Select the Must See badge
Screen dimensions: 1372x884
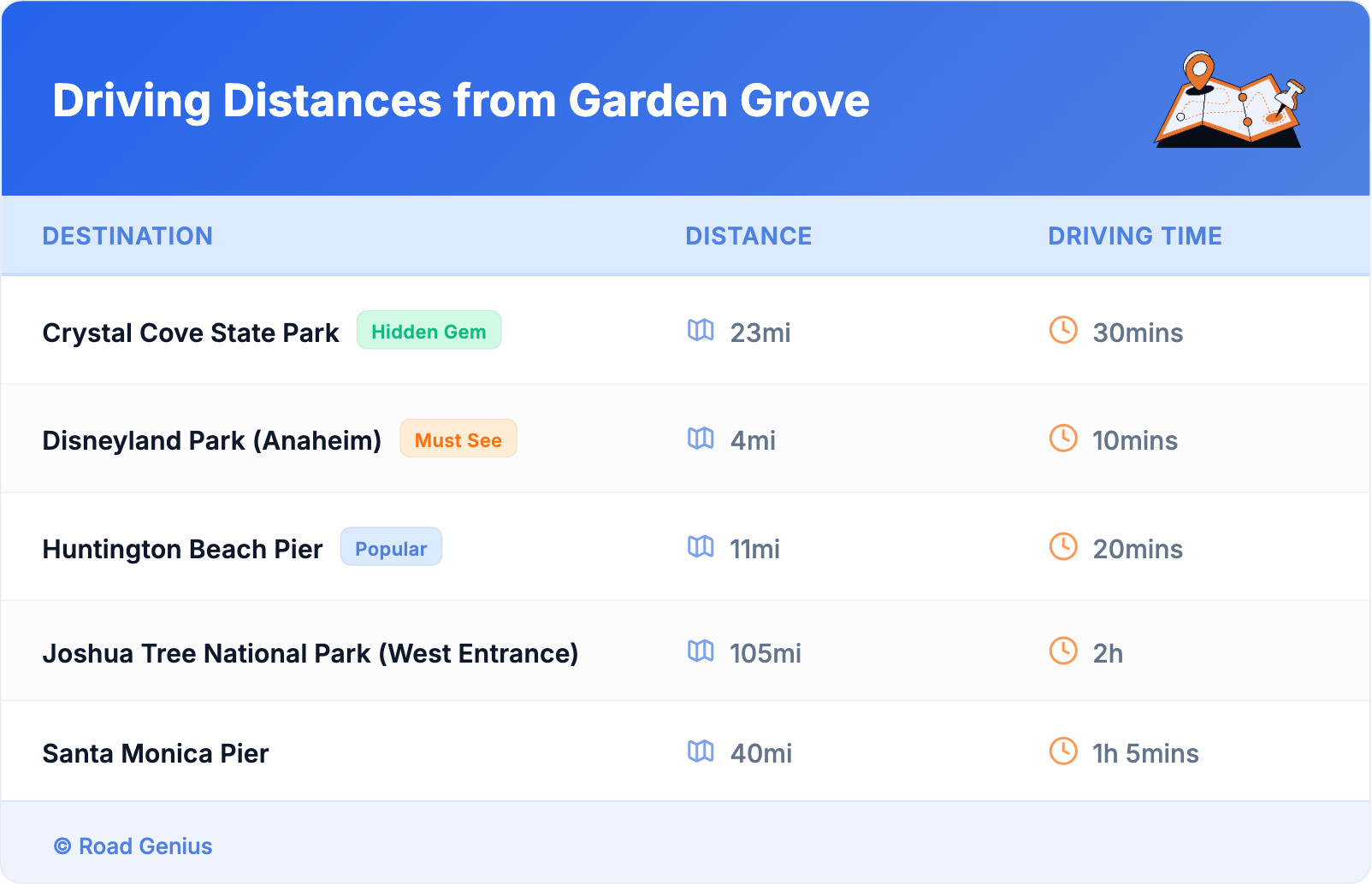pyautogui.click(x=458, y=439)
